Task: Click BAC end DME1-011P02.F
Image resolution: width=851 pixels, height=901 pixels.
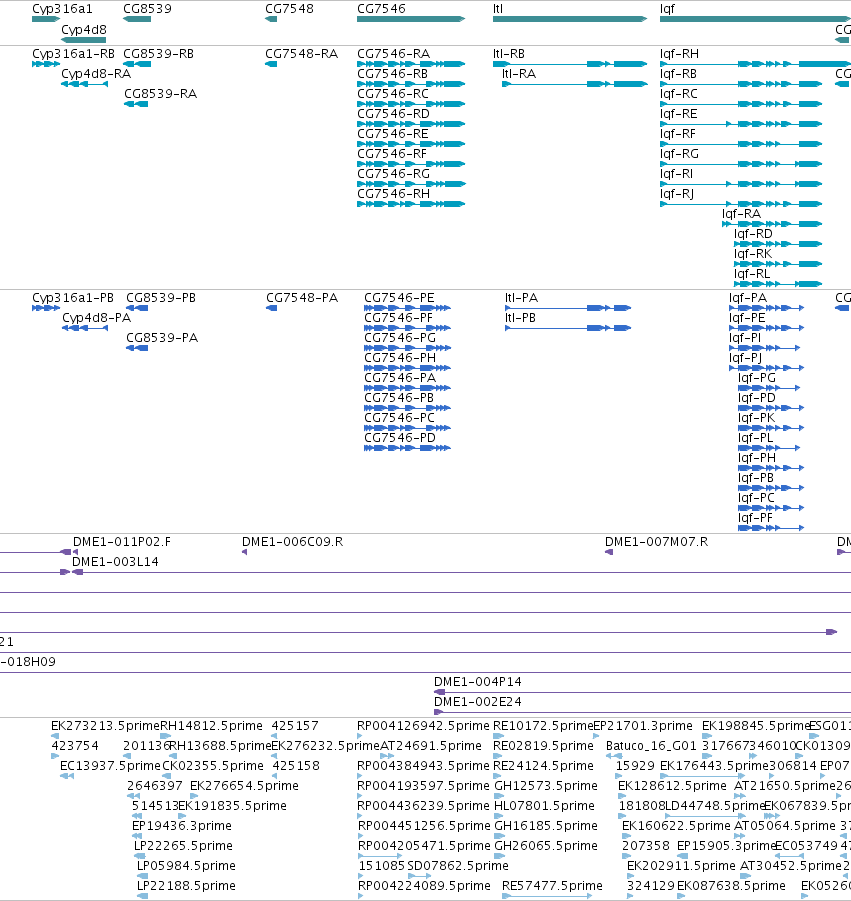Action: pyautogui.click(x=122, y=542)
